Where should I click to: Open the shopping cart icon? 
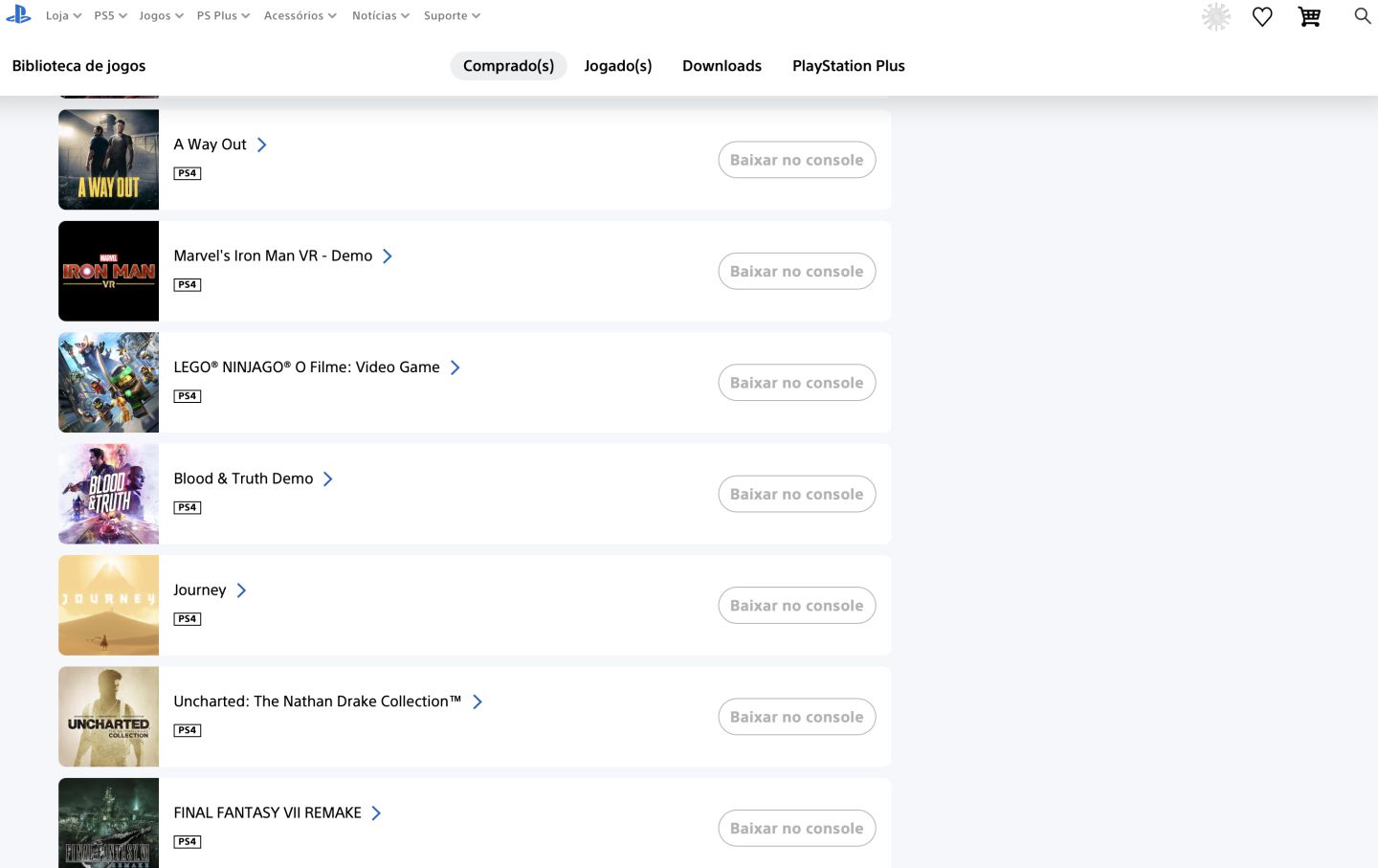pyautogui.click(x=1309, y=16)
